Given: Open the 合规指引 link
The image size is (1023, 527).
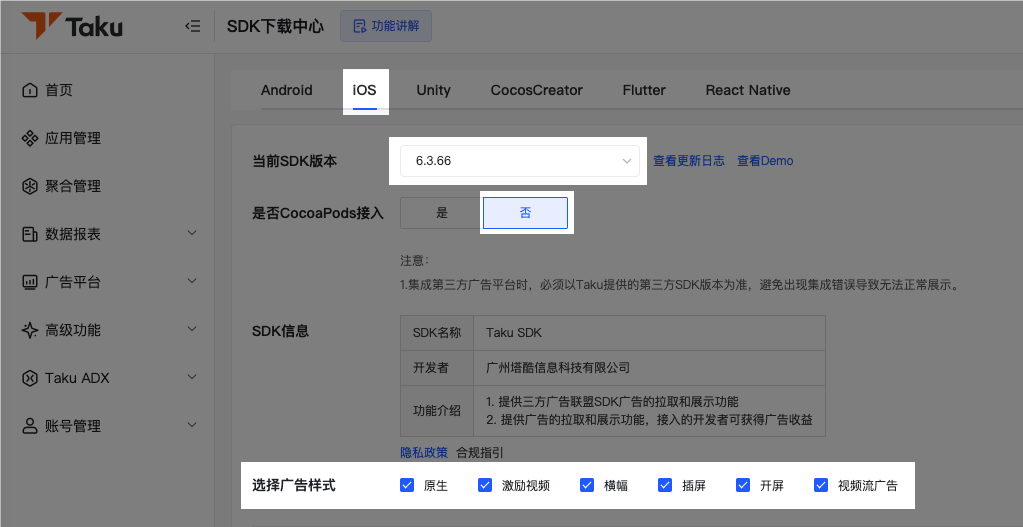Looking at the screenshot, I should pyautogui.click(x=480, y=453).
